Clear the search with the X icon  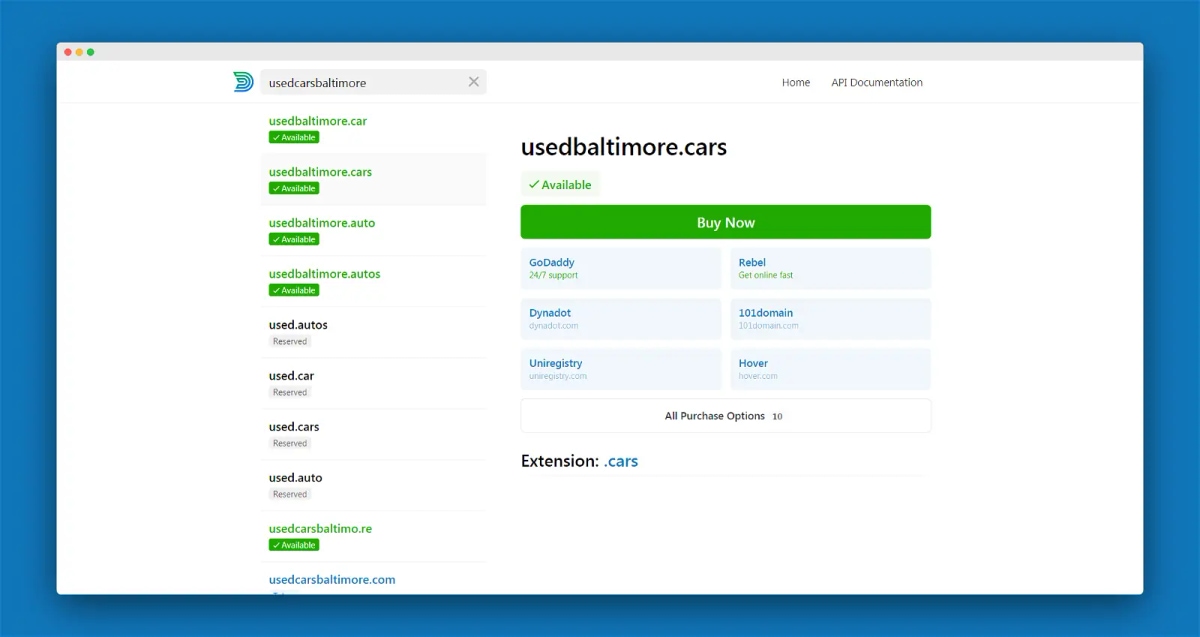click(x=474, y=82)
